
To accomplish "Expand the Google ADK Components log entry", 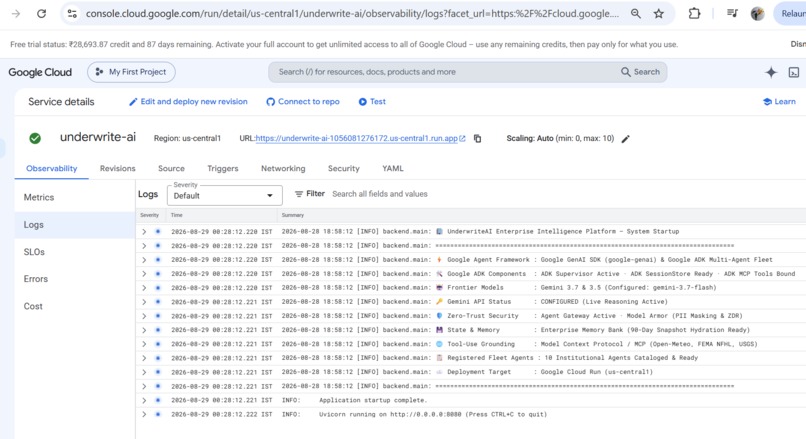I will coord(144,274).
